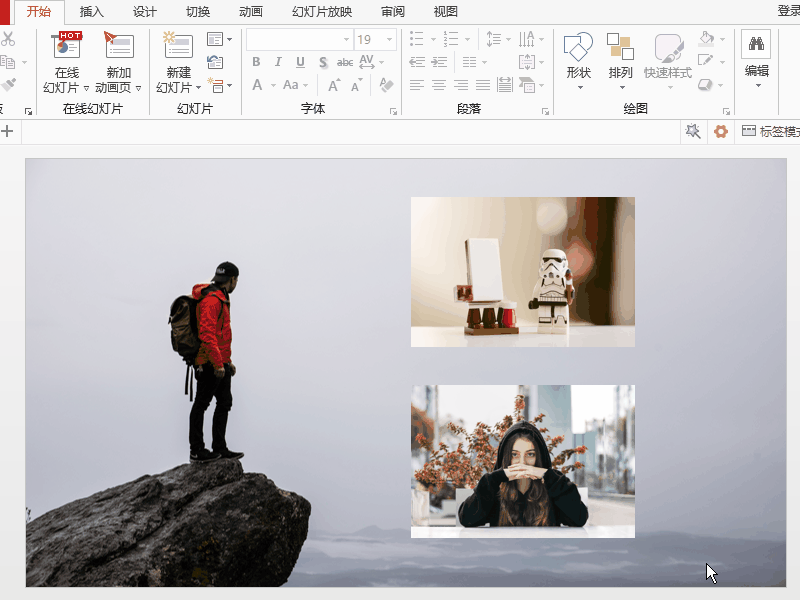Open the font size dropdown showing 19
This screenshot has width=800, height=600.
(x=390, y=40)
